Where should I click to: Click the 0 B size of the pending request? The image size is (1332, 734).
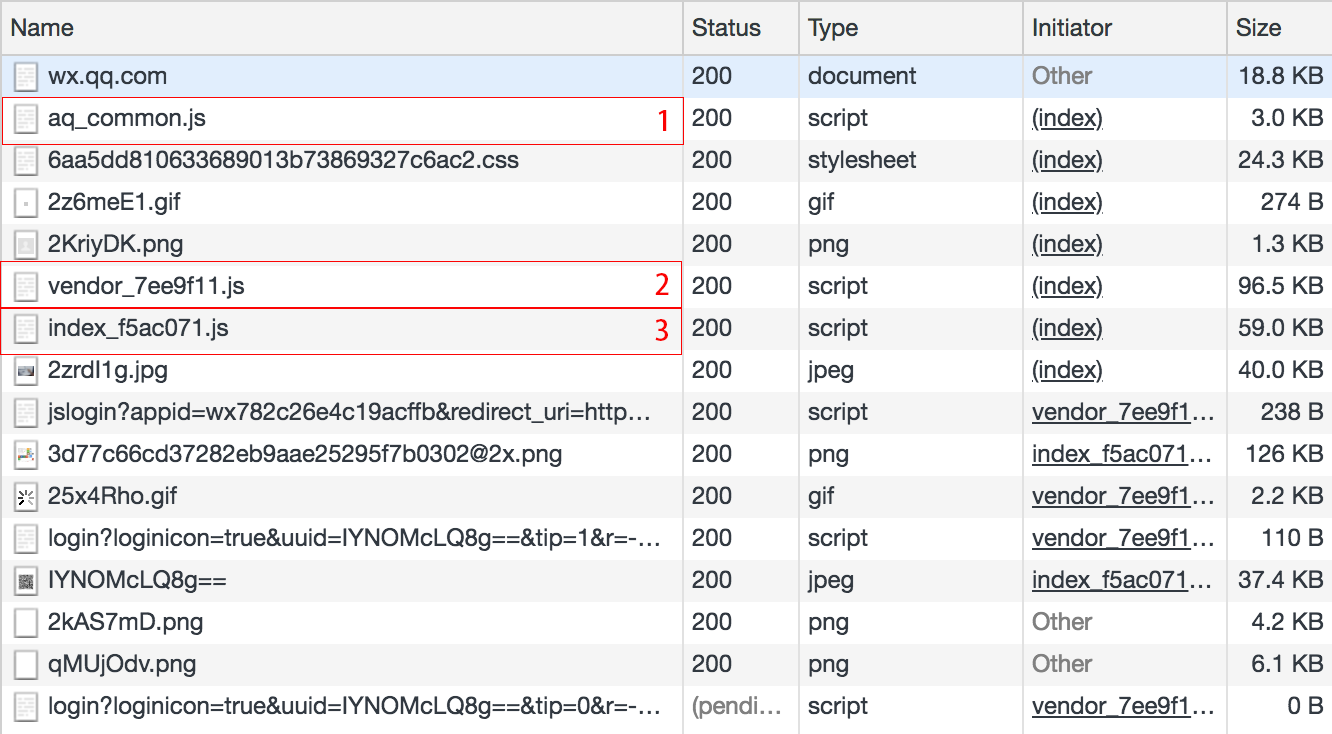point(1305,707)
